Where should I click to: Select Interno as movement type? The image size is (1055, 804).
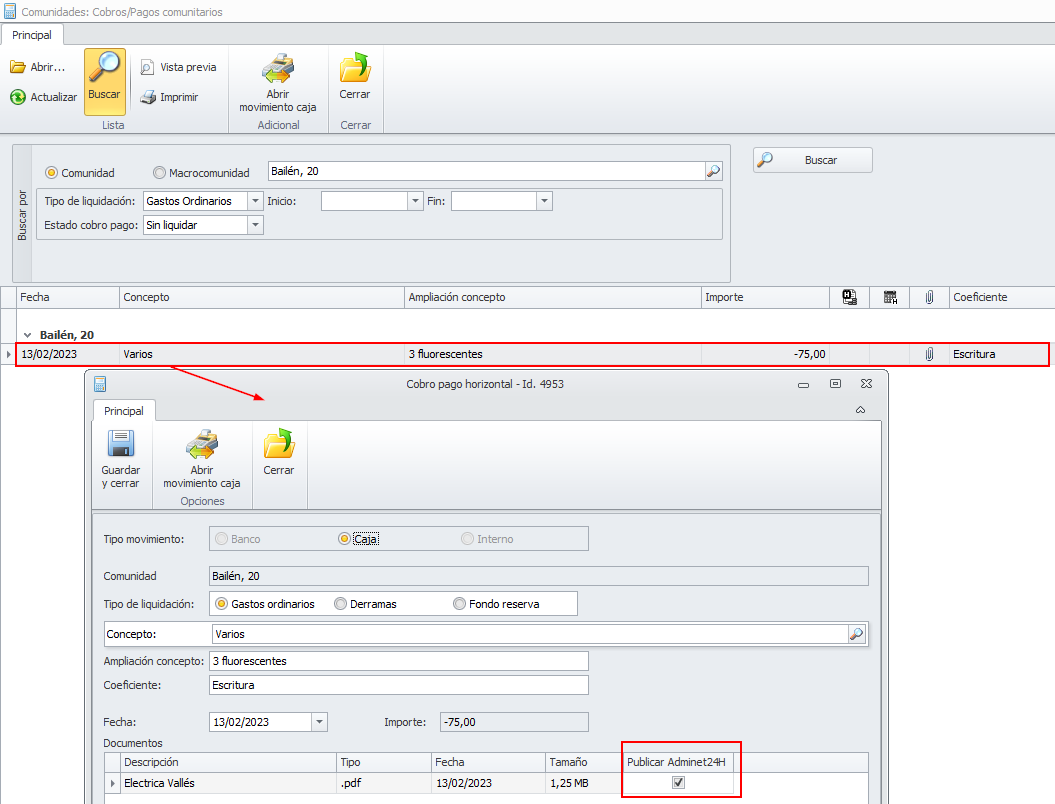coord(467,539)
